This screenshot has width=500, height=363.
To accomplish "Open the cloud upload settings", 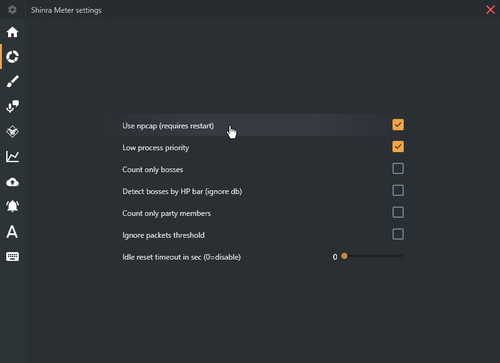I will tap(12, 182).
